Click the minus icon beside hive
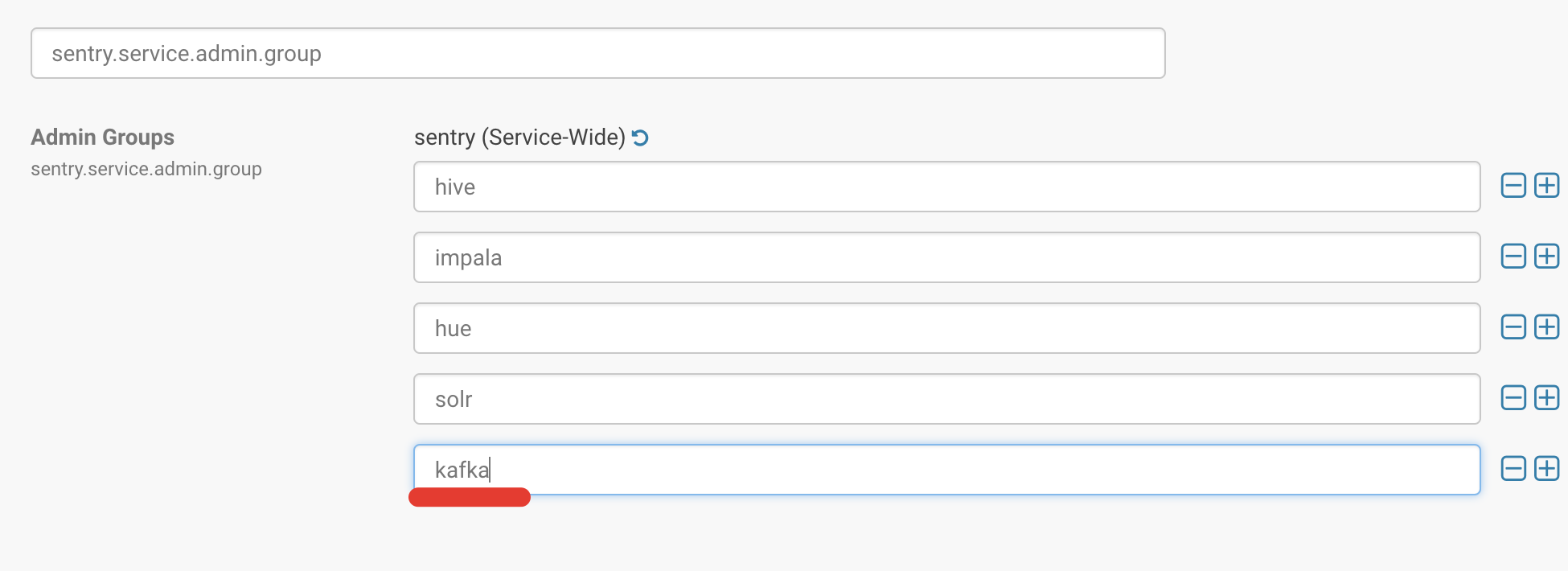 (1513, 186)
